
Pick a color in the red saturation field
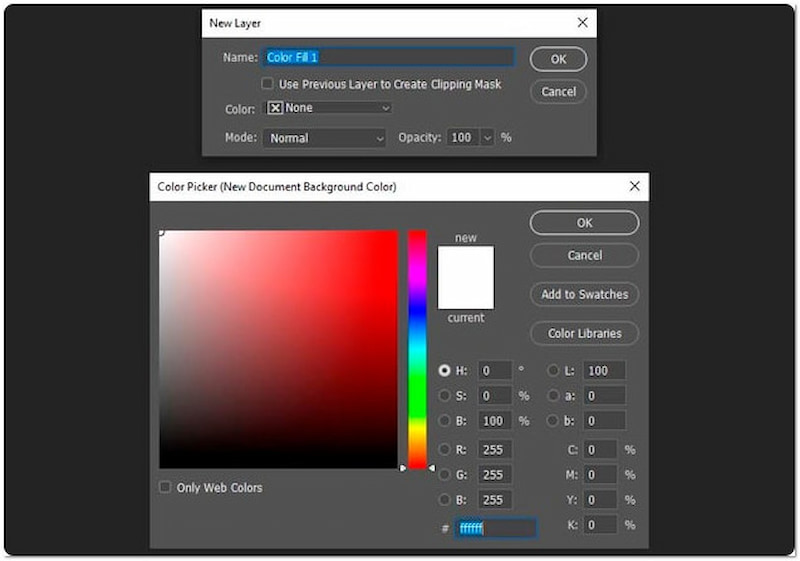[279, 349]
